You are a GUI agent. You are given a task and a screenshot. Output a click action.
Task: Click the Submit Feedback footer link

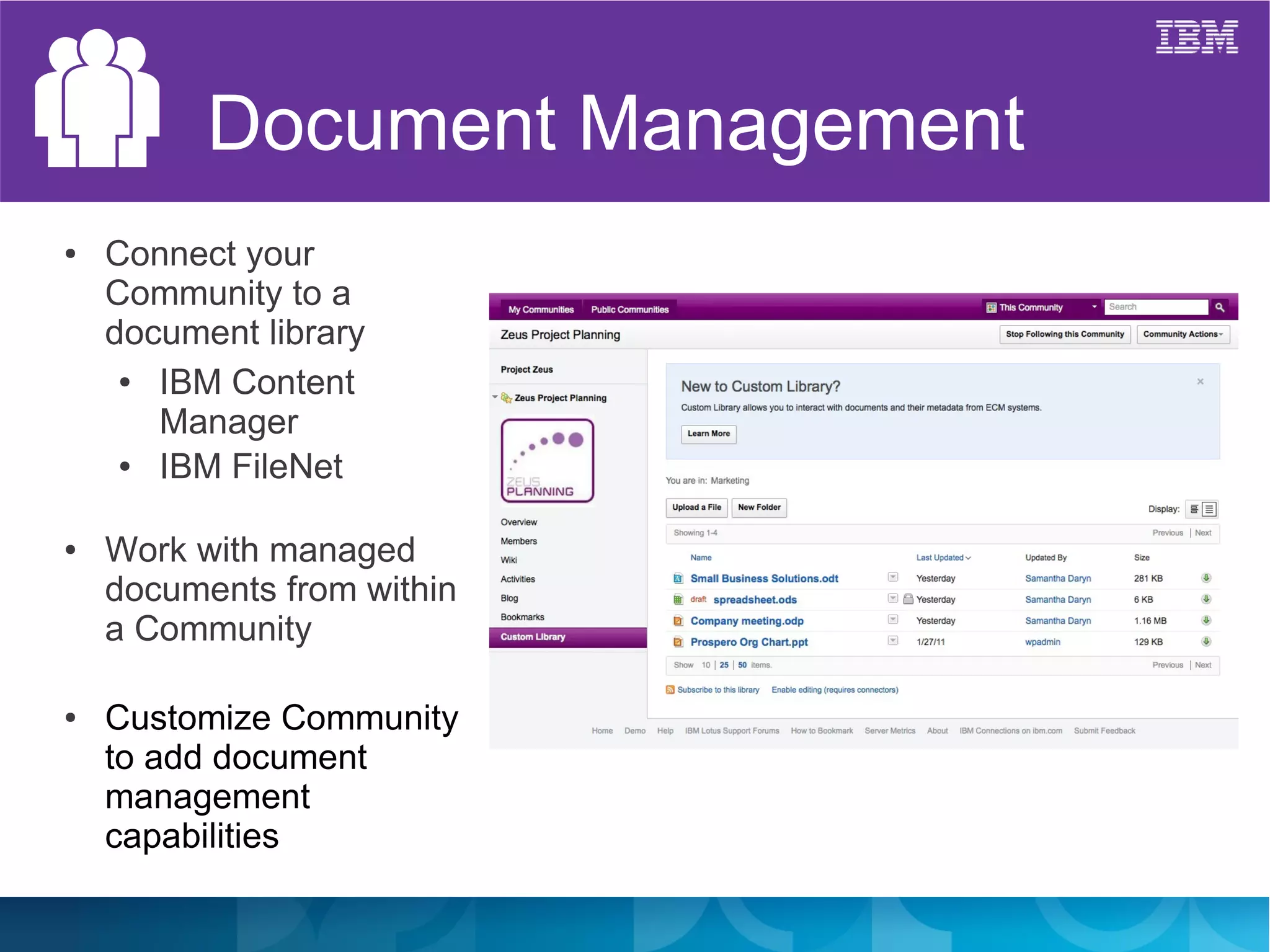(1104, 731)
